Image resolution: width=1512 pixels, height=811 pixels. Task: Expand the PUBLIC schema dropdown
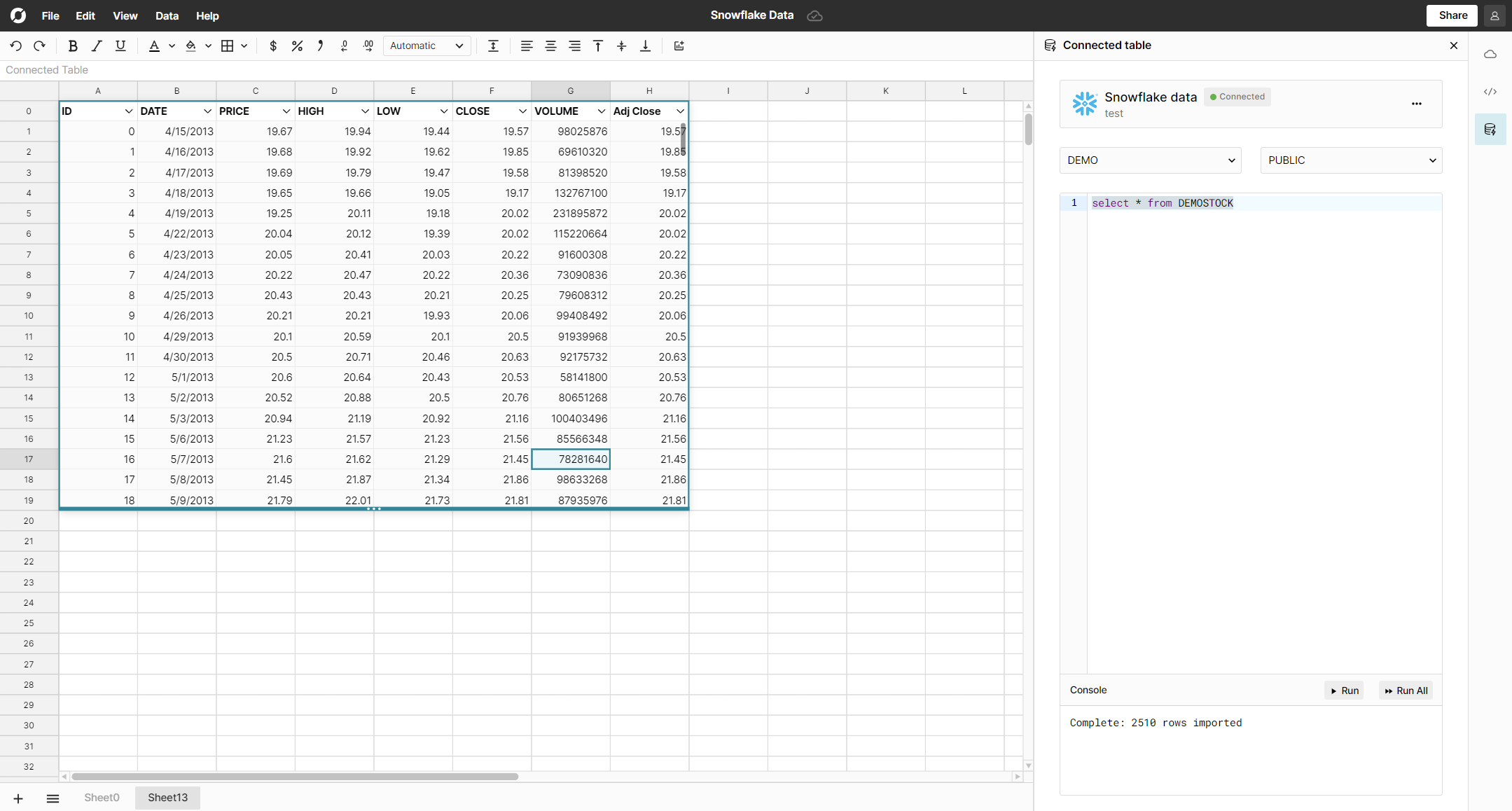pos(1351,160)
